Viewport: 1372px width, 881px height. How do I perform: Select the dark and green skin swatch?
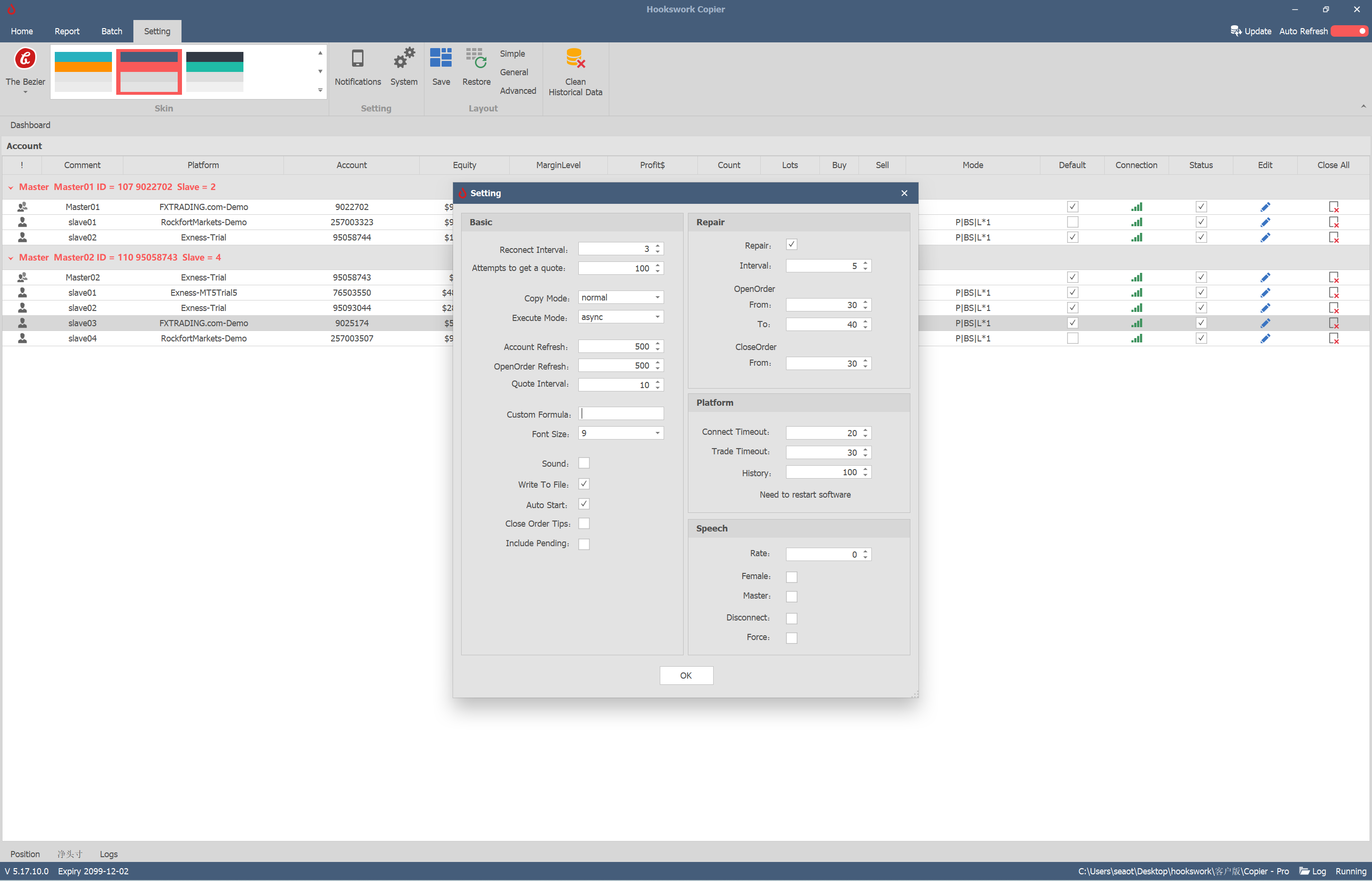(214, 71)
